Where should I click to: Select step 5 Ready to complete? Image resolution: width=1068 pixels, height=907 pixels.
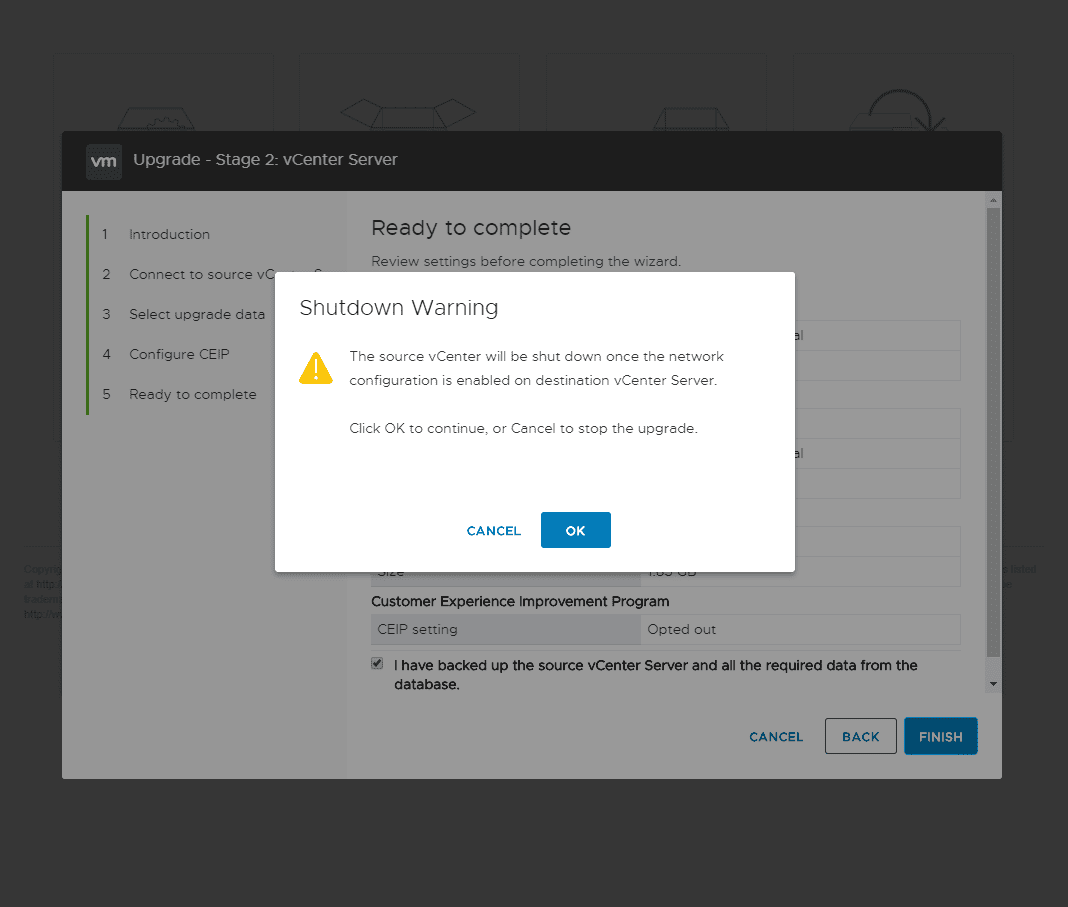coord(179,394)
